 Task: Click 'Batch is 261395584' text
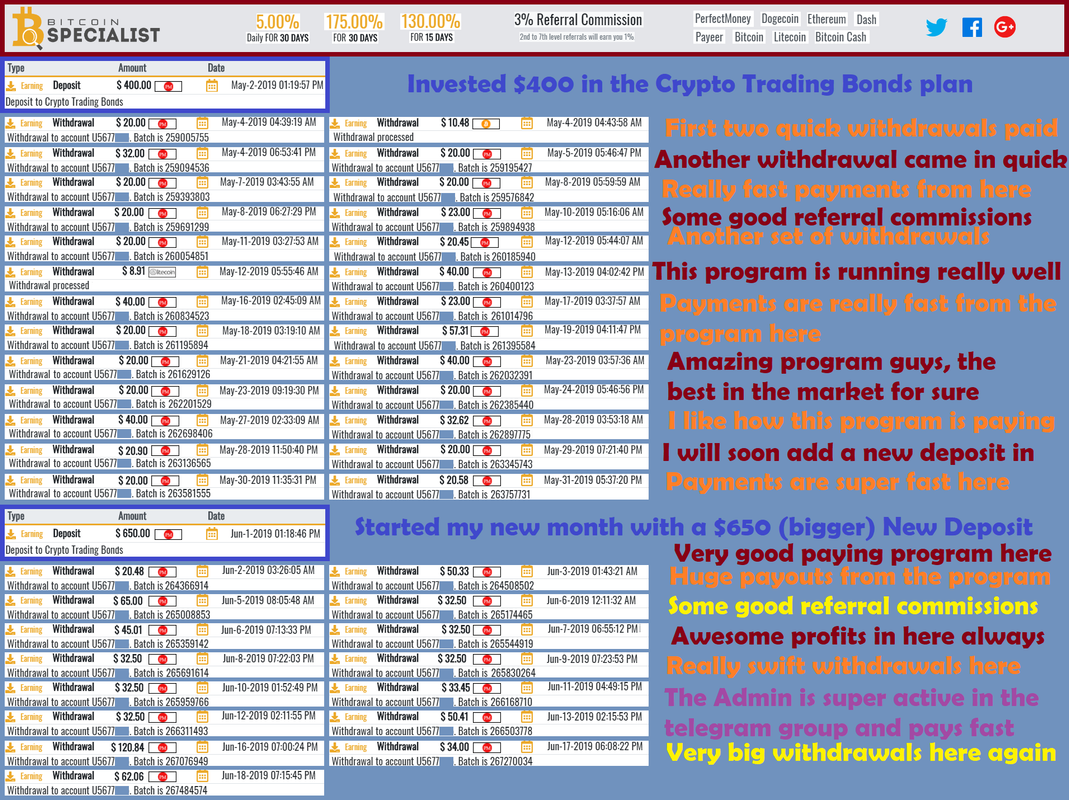pos(496,345)
